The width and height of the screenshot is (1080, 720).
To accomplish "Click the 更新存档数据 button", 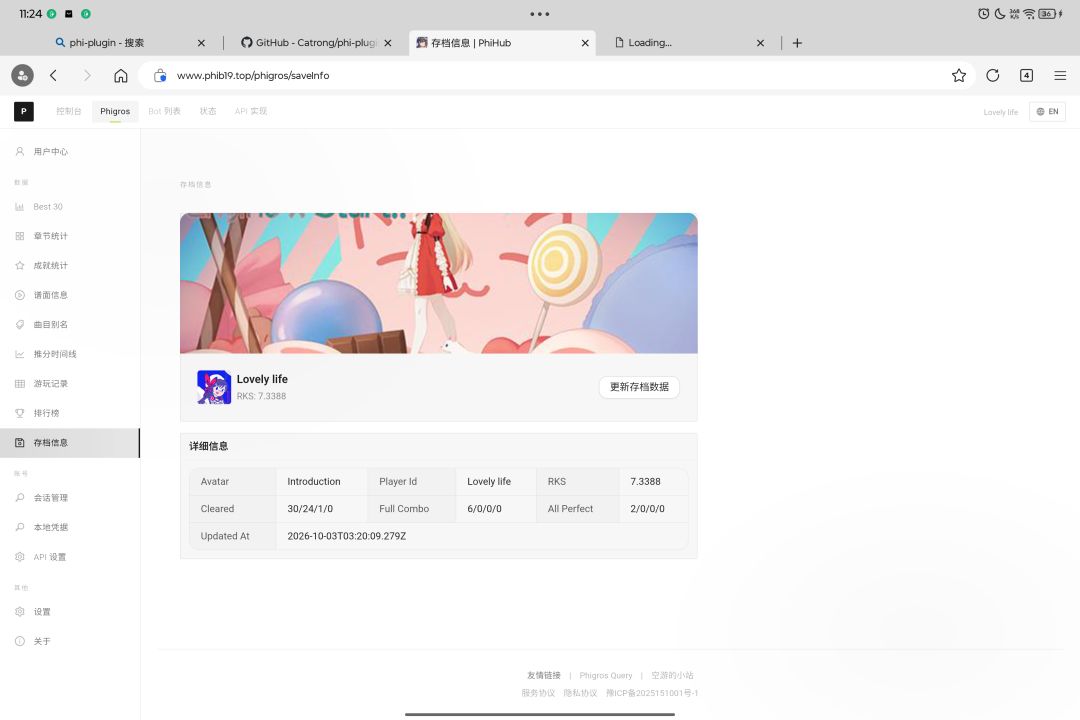I will (639, 387).
